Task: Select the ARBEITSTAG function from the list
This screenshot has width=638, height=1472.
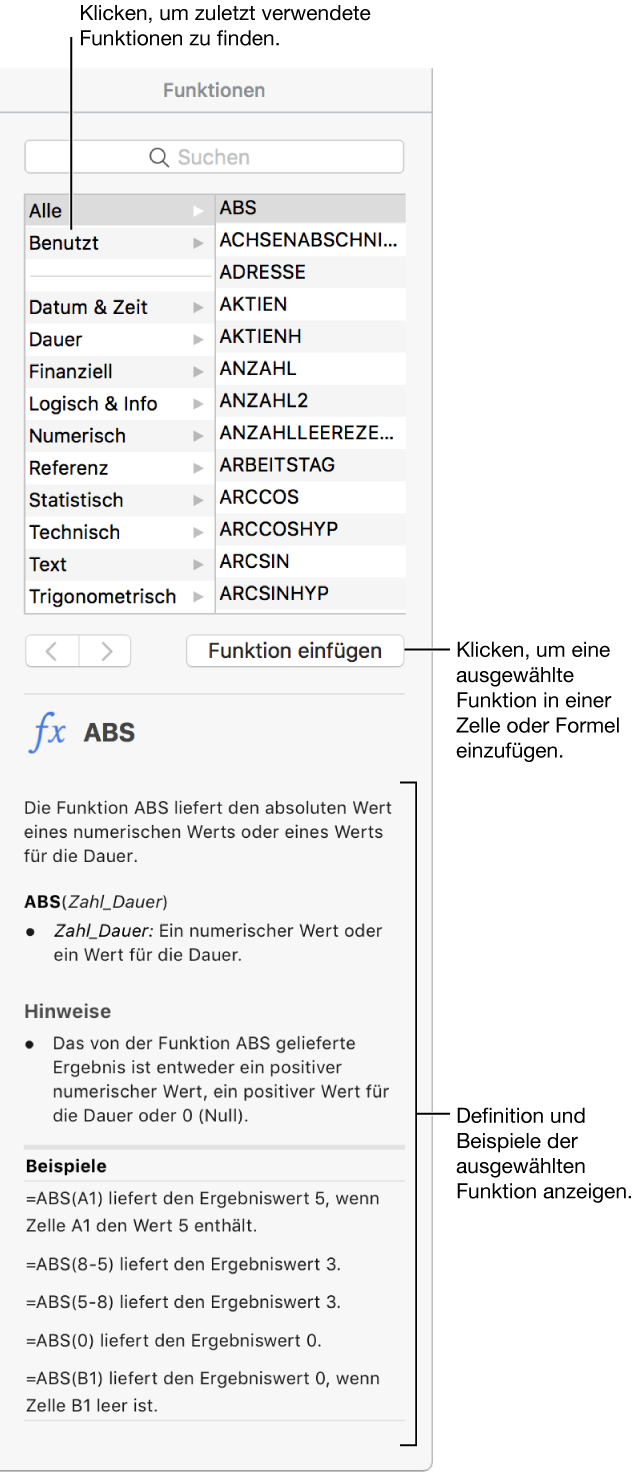Action: (x=300, y=464)
